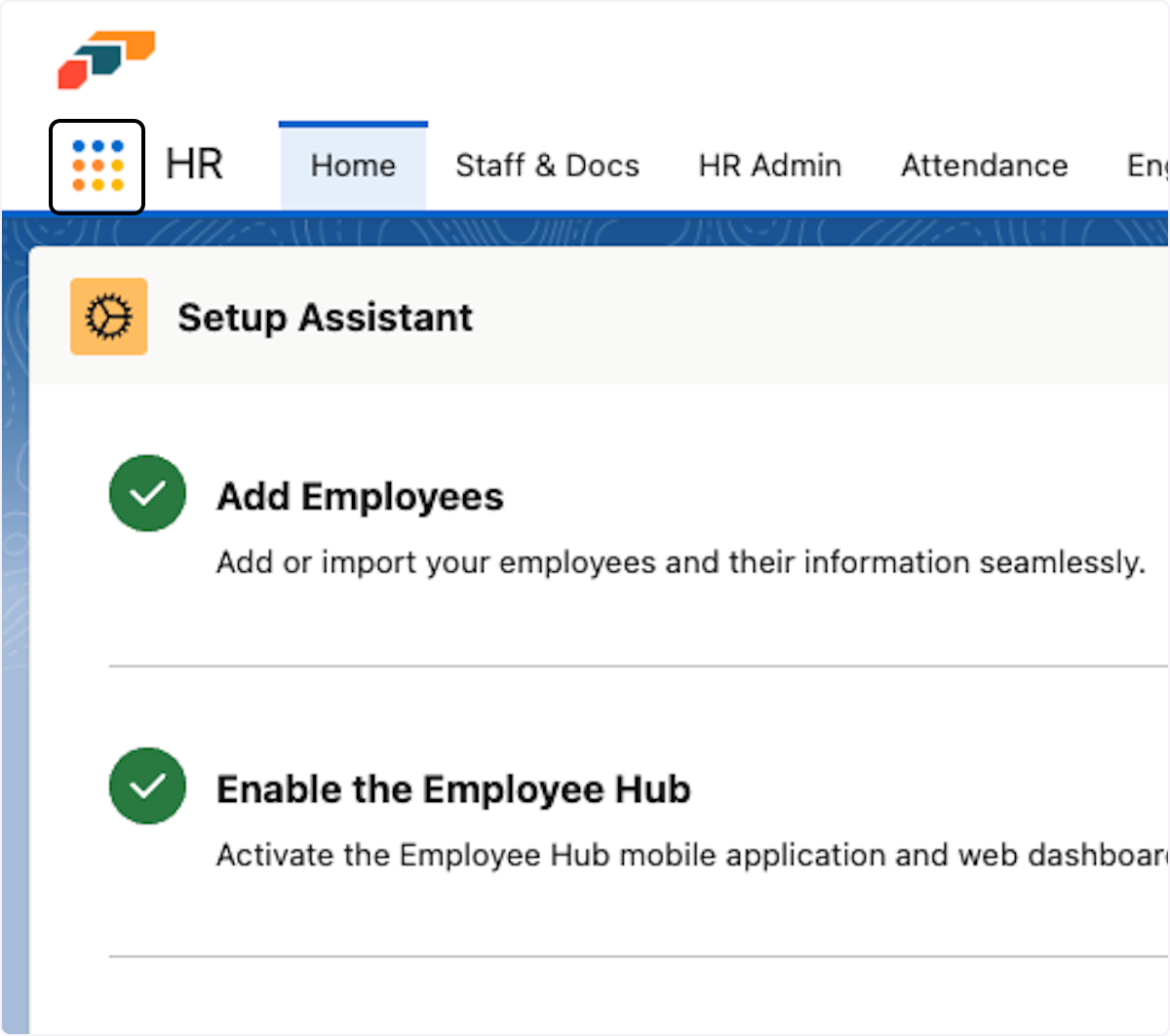Select the Attendance tab
Screen dimensions: 1170x1036
click(984, 167)
